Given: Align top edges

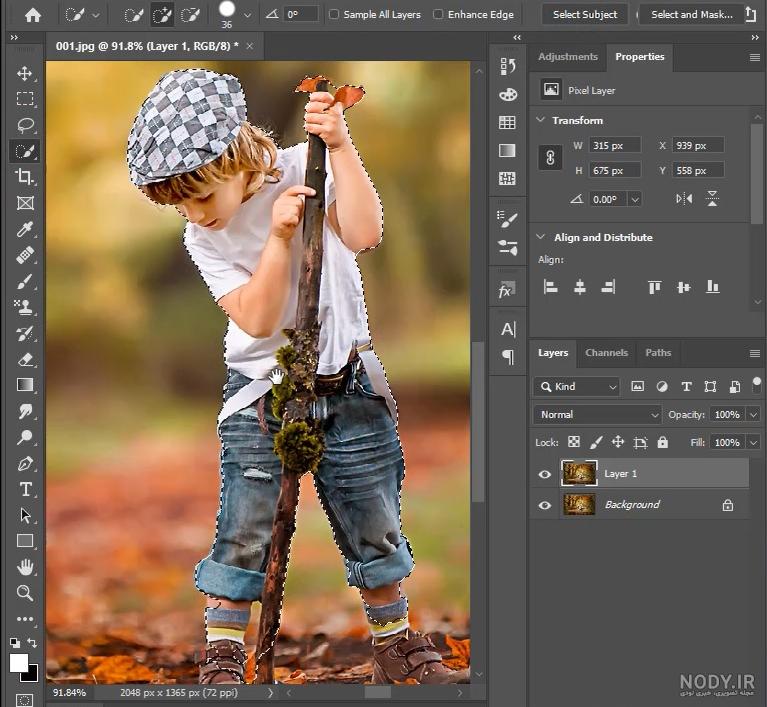Looking at the screenshot, I should (654, 287).
